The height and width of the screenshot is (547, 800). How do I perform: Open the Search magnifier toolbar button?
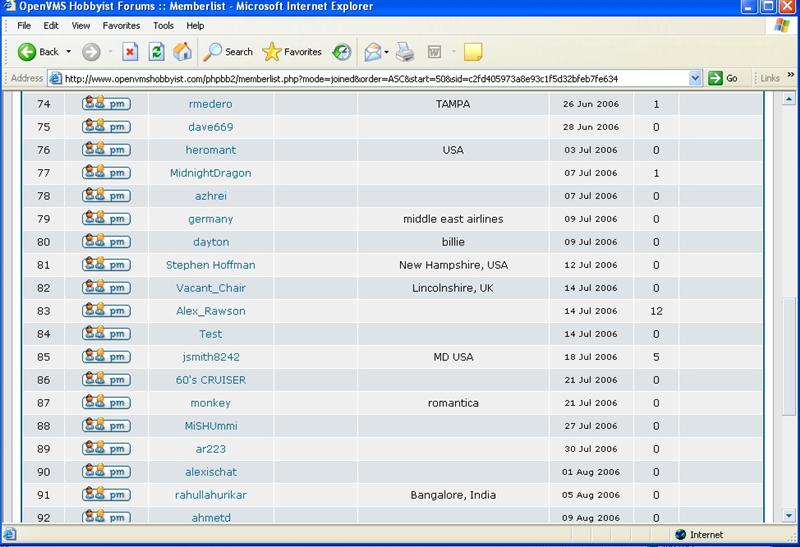(228, 52)
